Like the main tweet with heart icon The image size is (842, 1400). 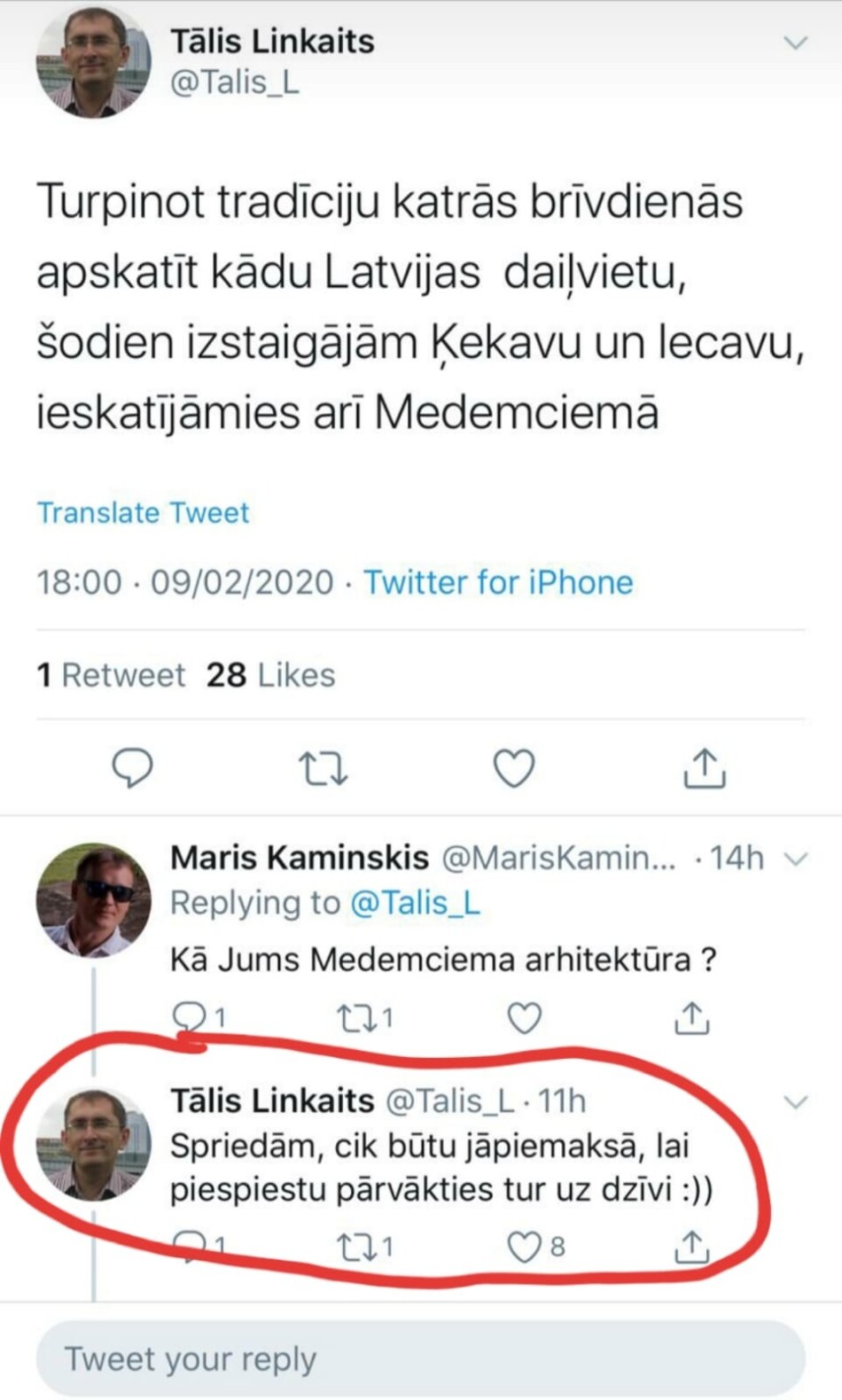pos(513,767)
